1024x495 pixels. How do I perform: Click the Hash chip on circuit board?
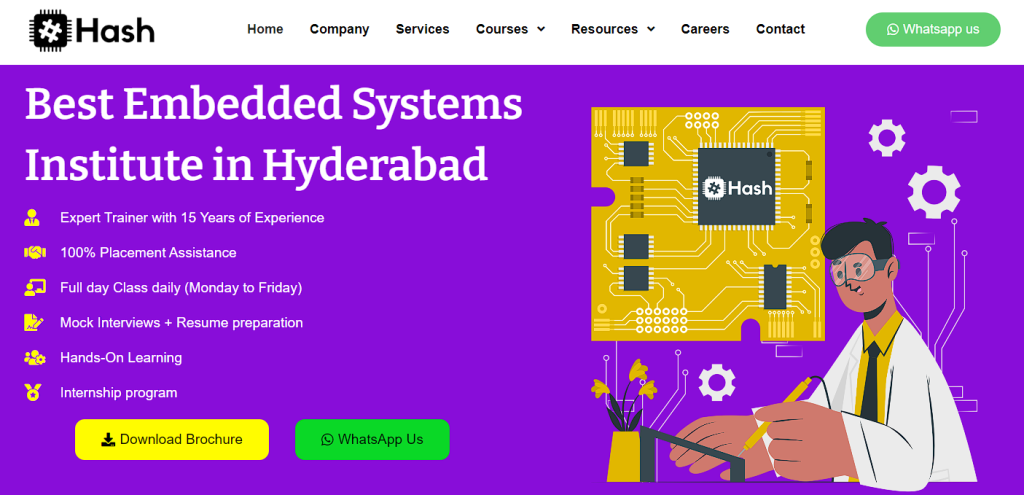tap(737, 188)
